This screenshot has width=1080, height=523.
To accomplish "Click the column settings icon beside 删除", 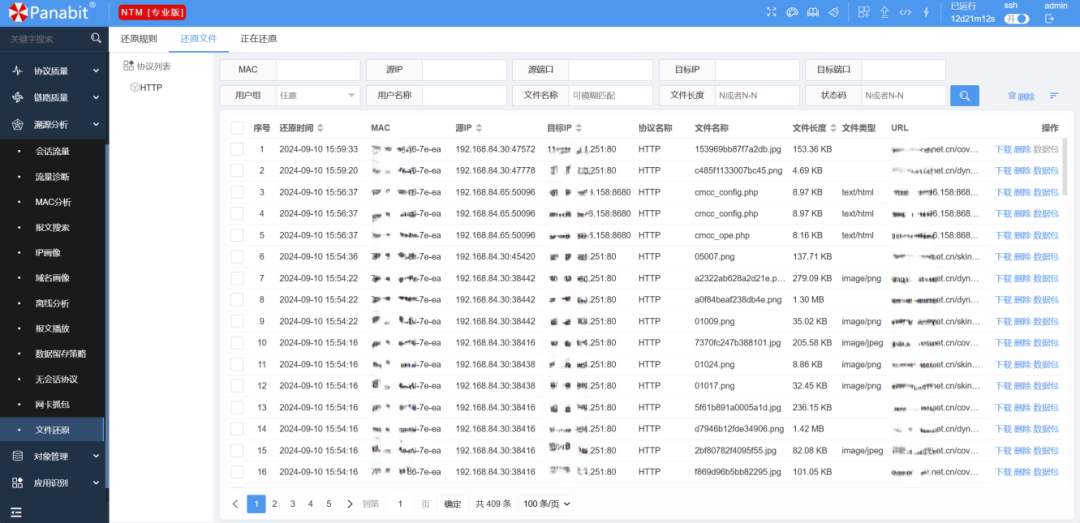I will pos(1054,96).
